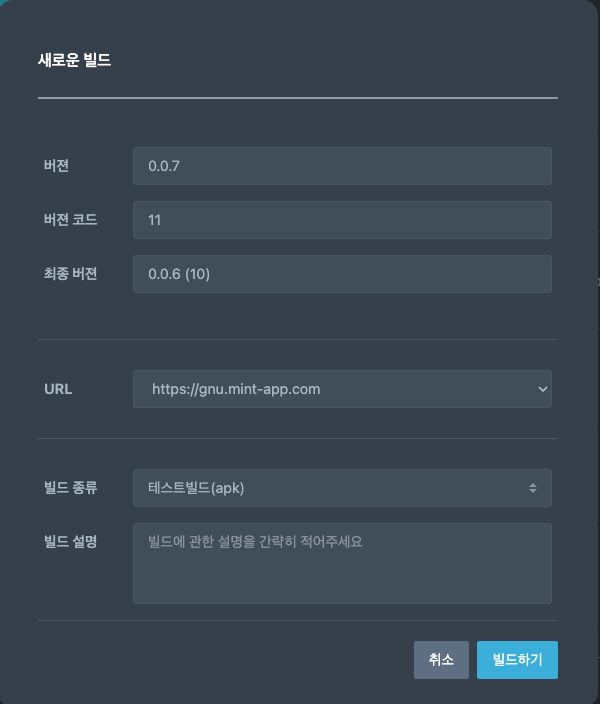
Task: Click the URL label
Action: pyautogui.click(x=58, y=389)
